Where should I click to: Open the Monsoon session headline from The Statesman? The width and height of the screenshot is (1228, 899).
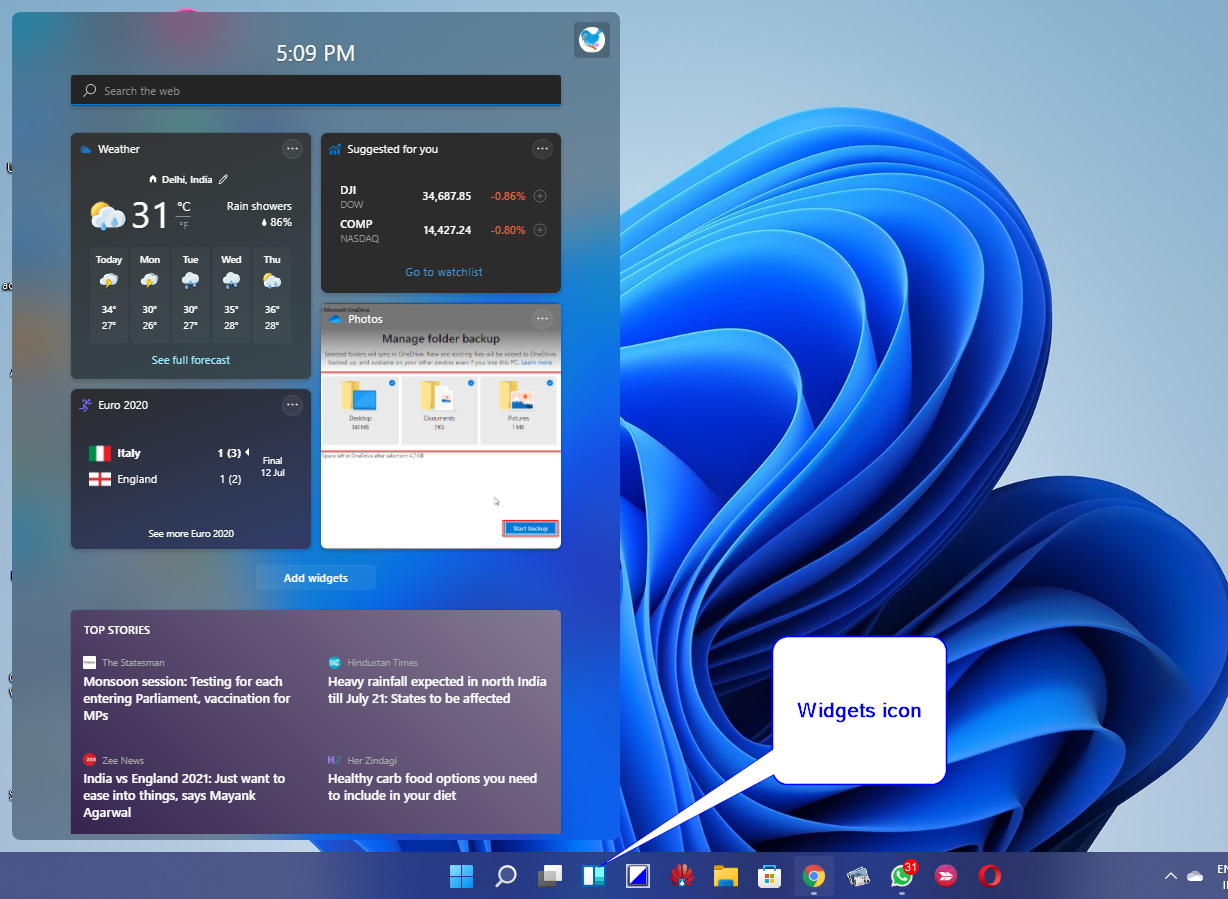click(x=187, y=699)
